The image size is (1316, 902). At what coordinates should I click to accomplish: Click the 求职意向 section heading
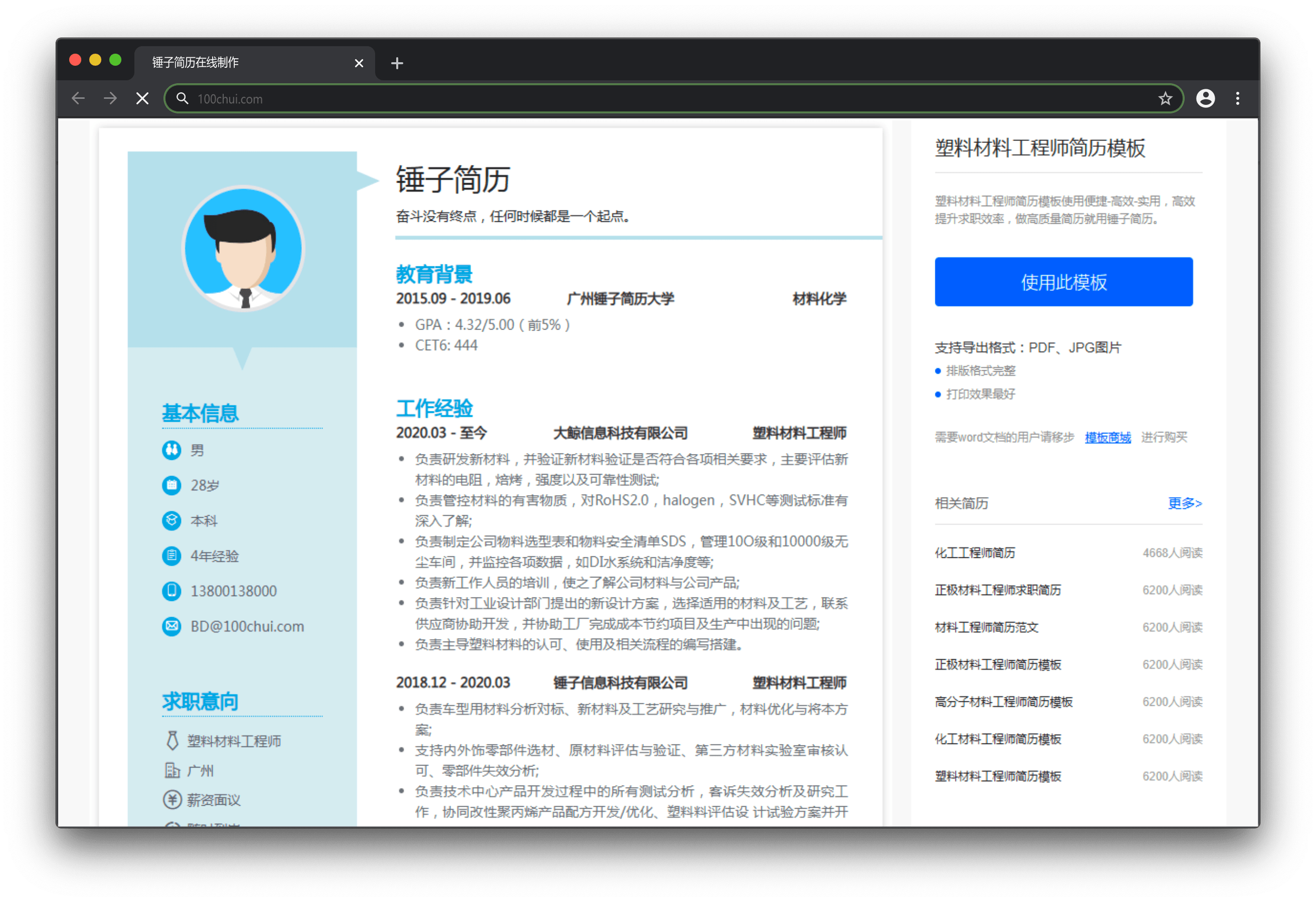click(200, 701)
